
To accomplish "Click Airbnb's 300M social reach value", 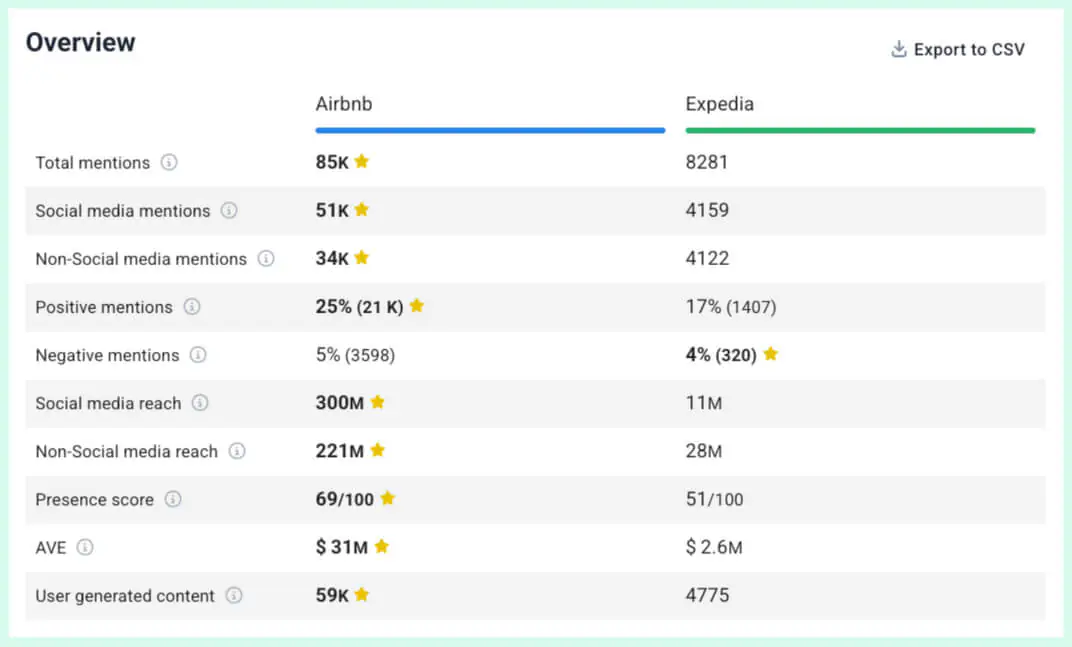I will click(x=339, y=403).
